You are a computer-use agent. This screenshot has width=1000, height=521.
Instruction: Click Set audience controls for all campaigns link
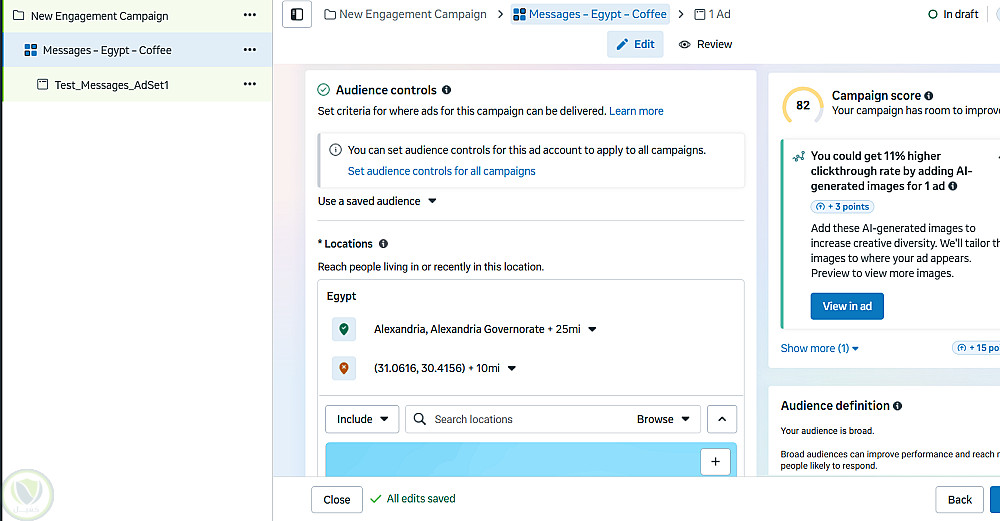coord(441,171)
